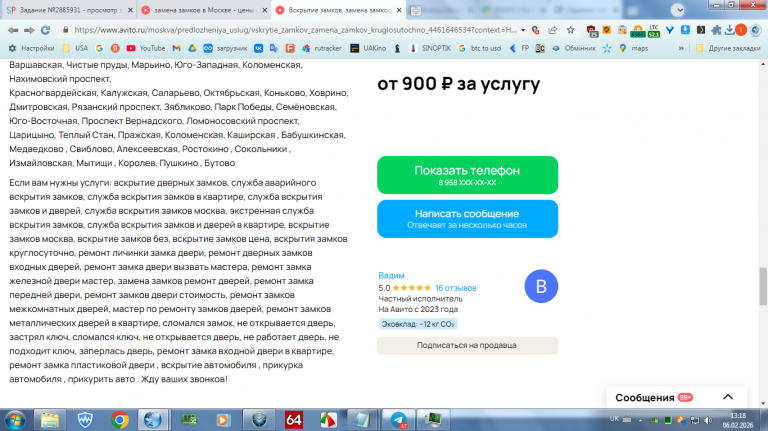This screenshot has width=768, height=431.
Task: Open the SINOPTIK weather bookmark
Action: [x=430, y=48]
